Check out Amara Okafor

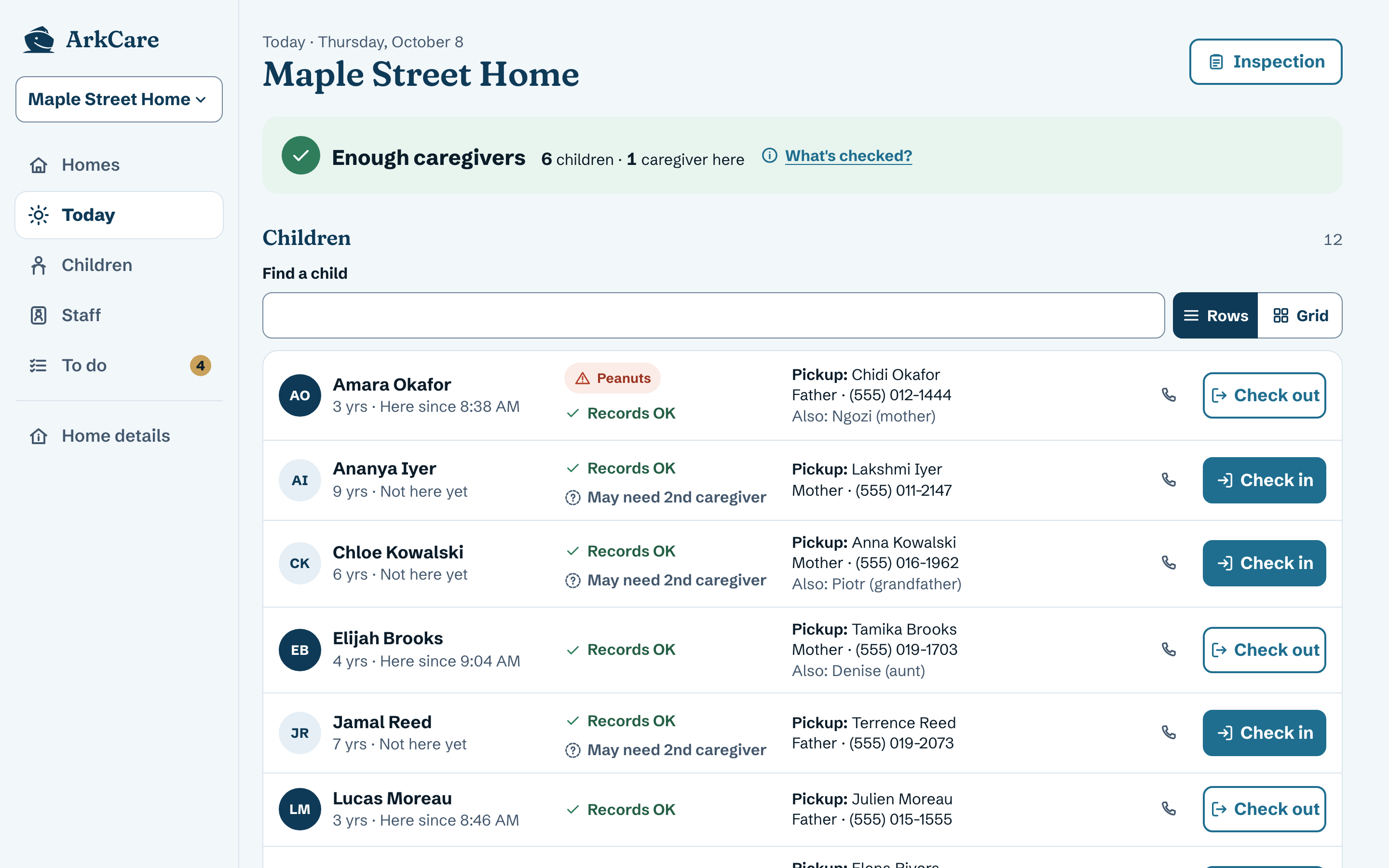click(1265, 395)
